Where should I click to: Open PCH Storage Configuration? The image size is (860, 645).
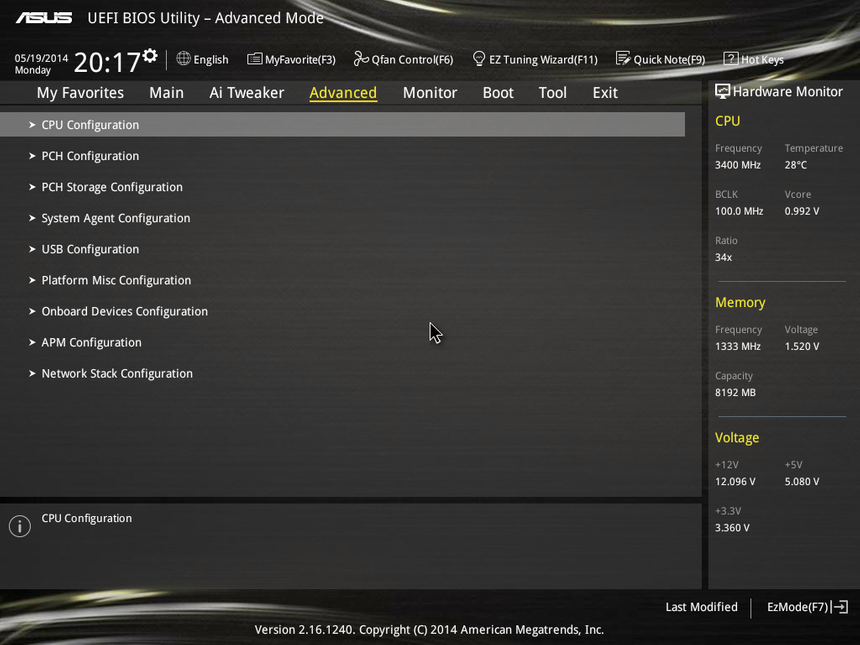click(x=111, y=187)
